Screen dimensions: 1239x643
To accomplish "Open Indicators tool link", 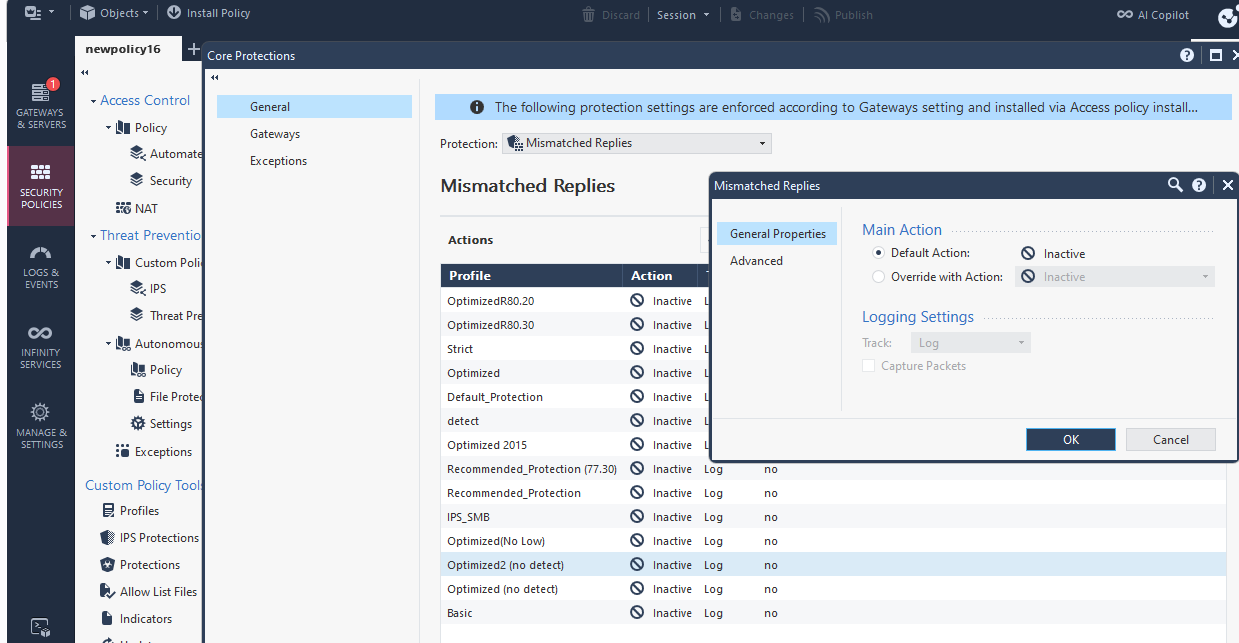I will pos(137,619).
